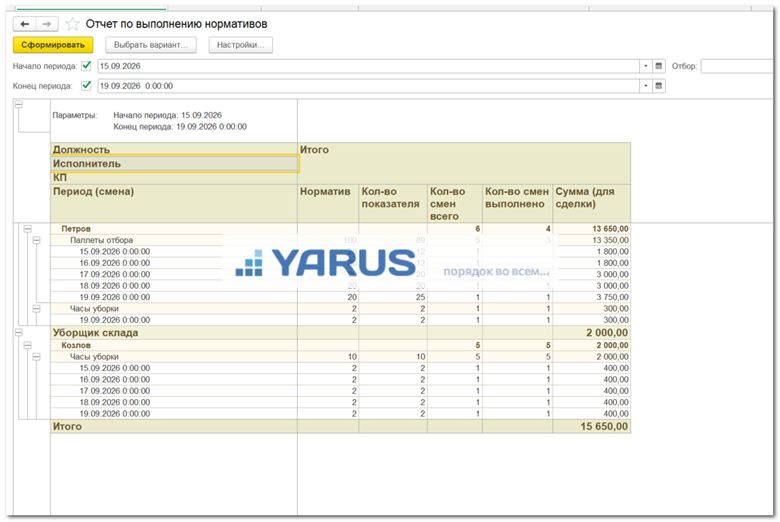Screen dimensions: 780x522
Task: Open calendar picker for Конец периода
Action: [x=659, y=86]
